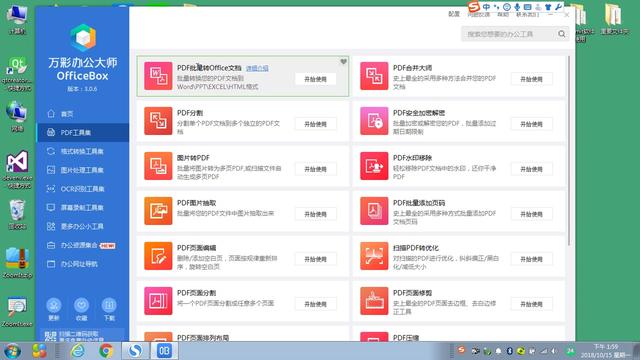This screenshot has width=640, height=360.
Task: Select PDF工具集 in the sidebar
Action: click(x=82, y=133)
